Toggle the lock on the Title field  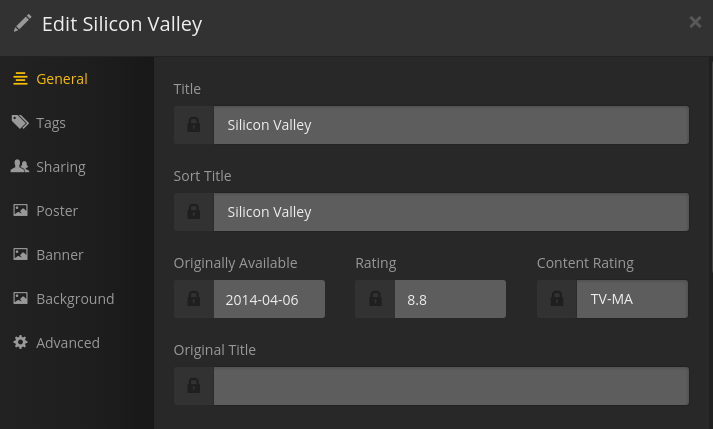click(x=194, y=125)
